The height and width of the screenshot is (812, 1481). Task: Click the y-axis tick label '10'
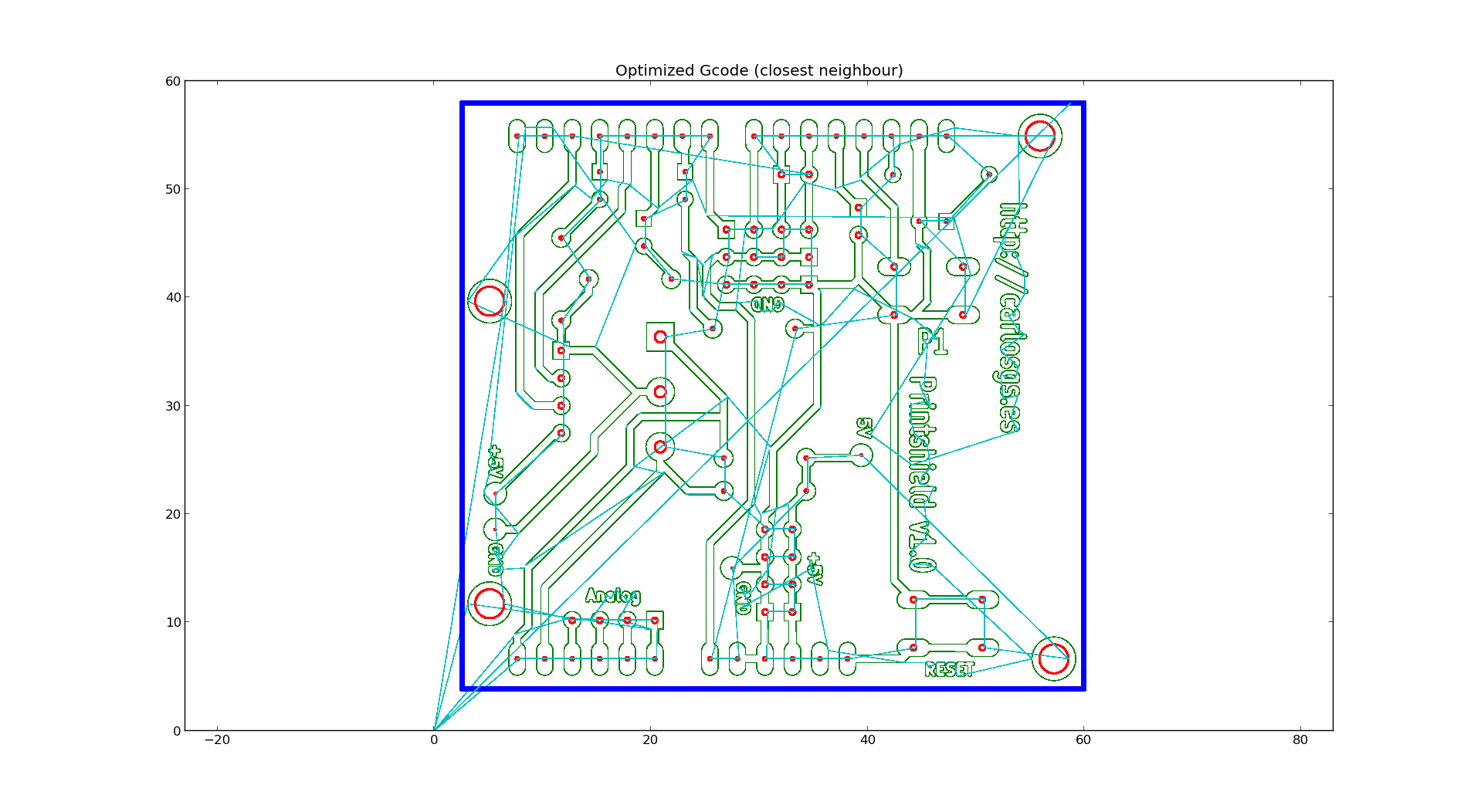coord(171,622)
